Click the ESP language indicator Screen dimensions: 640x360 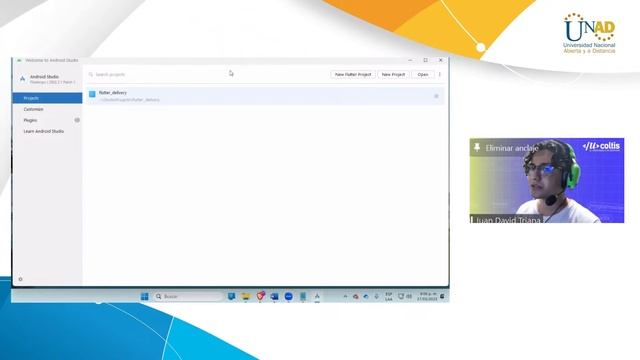click(x=389, y=296)
